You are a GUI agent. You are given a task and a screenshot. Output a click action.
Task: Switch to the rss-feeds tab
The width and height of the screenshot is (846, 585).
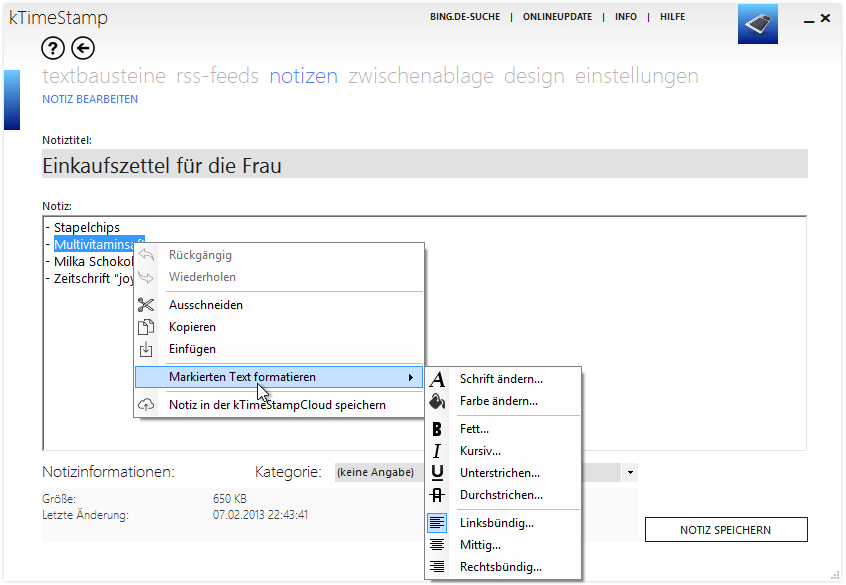point(217,76)
